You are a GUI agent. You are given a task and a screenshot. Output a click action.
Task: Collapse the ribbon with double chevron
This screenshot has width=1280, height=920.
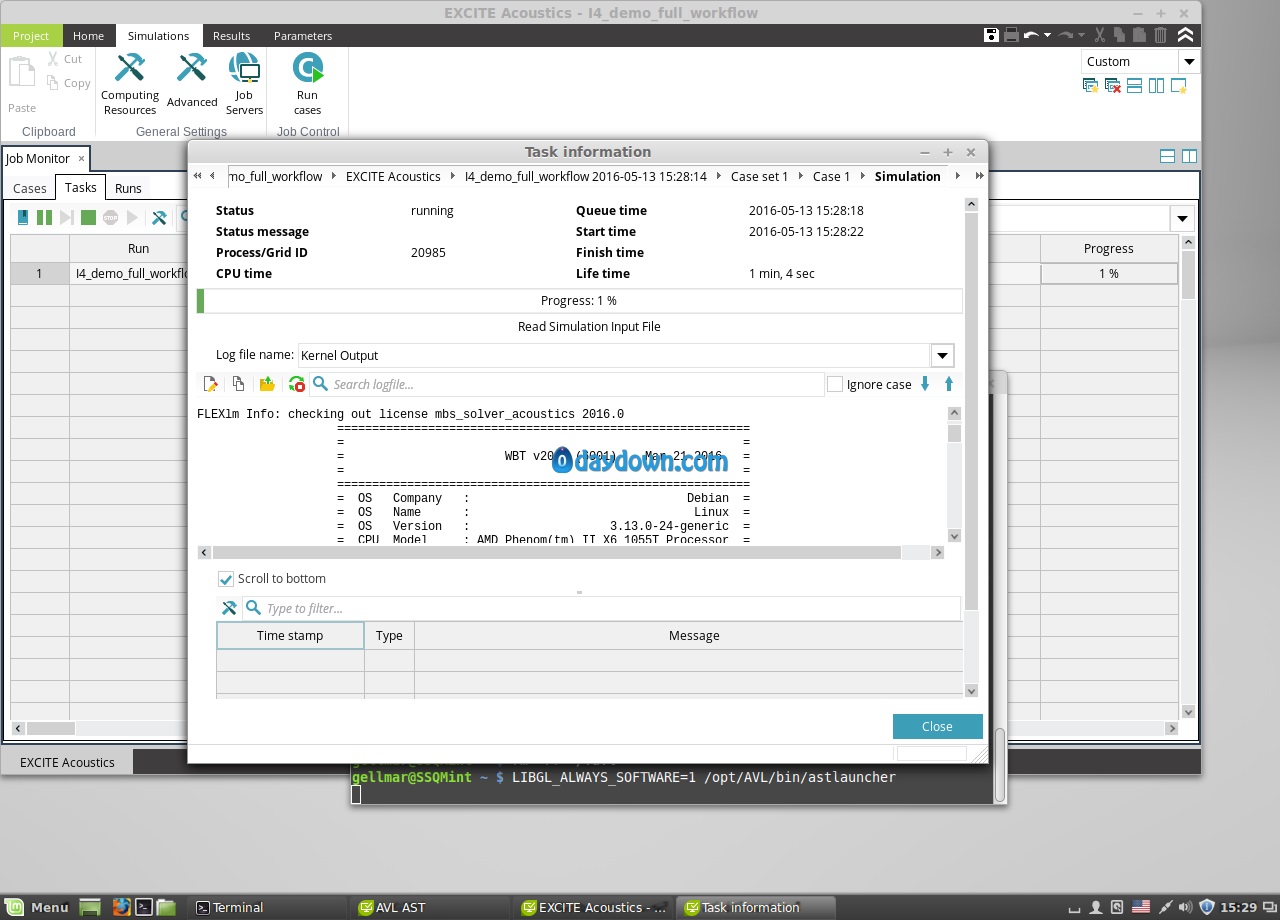[1185, 35]
